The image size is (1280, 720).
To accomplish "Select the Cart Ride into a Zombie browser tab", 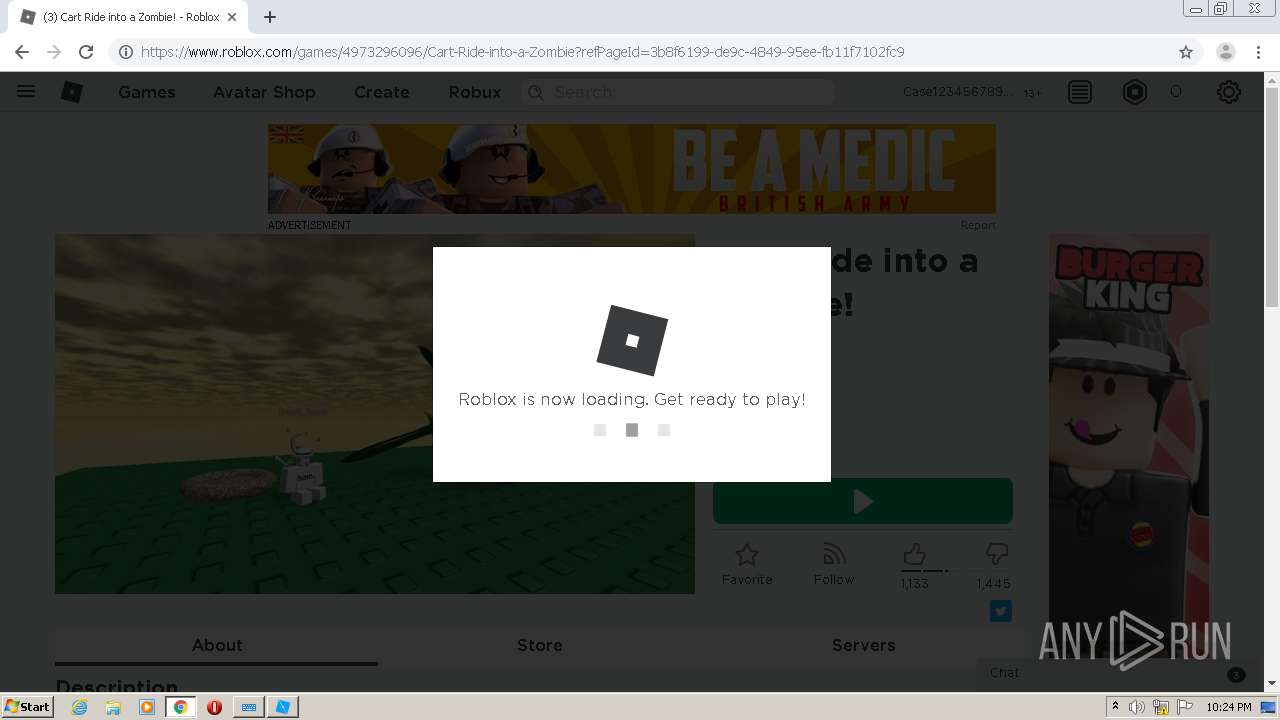I will 130,17.
